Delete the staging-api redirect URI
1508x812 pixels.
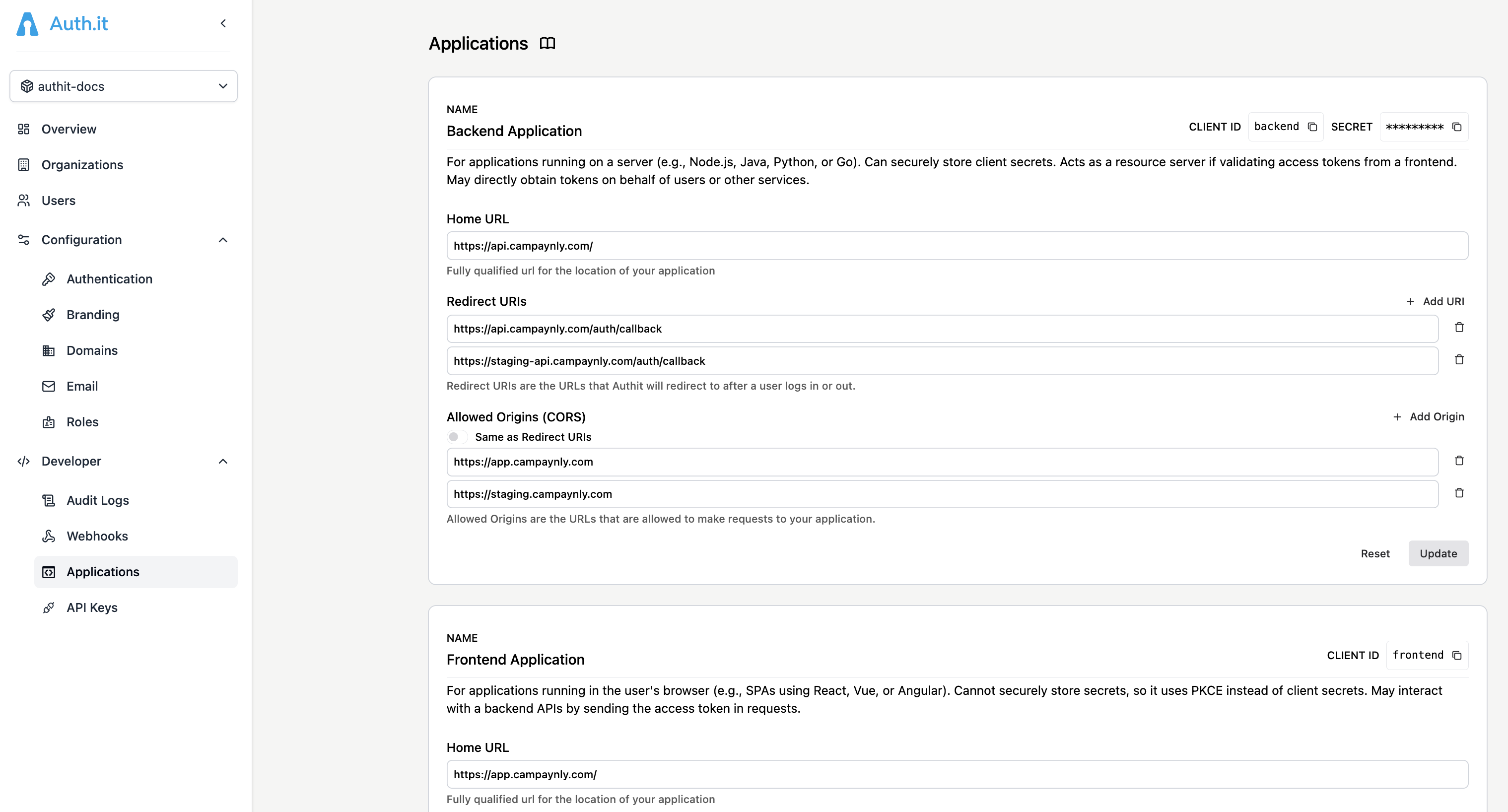pos(1459,359)
